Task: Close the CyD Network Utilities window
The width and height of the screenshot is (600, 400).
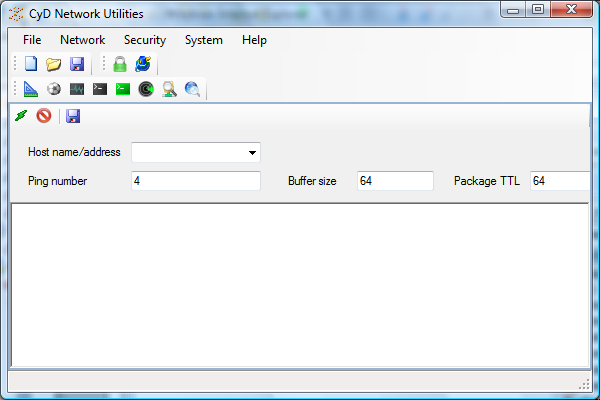Action: pos(571,10)
